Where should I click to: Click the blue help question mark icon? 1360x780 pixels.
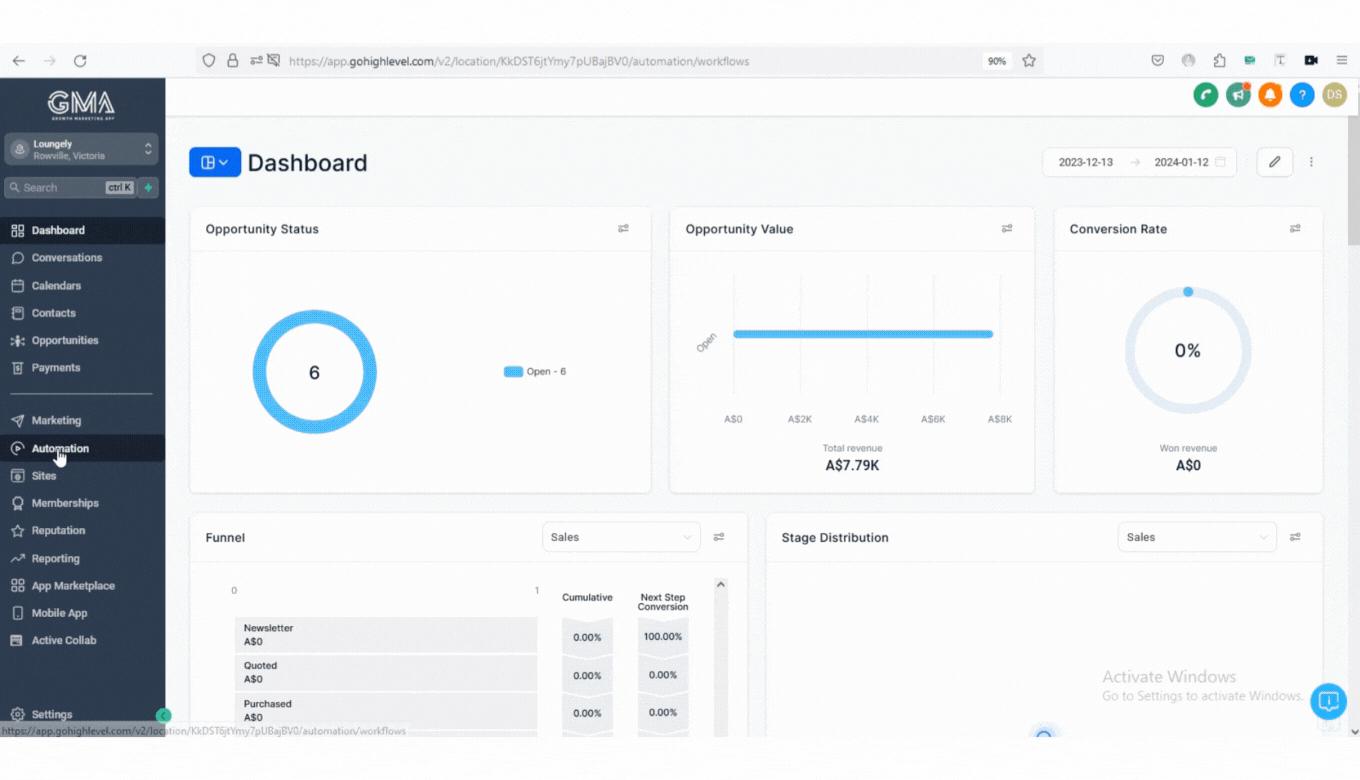[x=1302, y=95]
